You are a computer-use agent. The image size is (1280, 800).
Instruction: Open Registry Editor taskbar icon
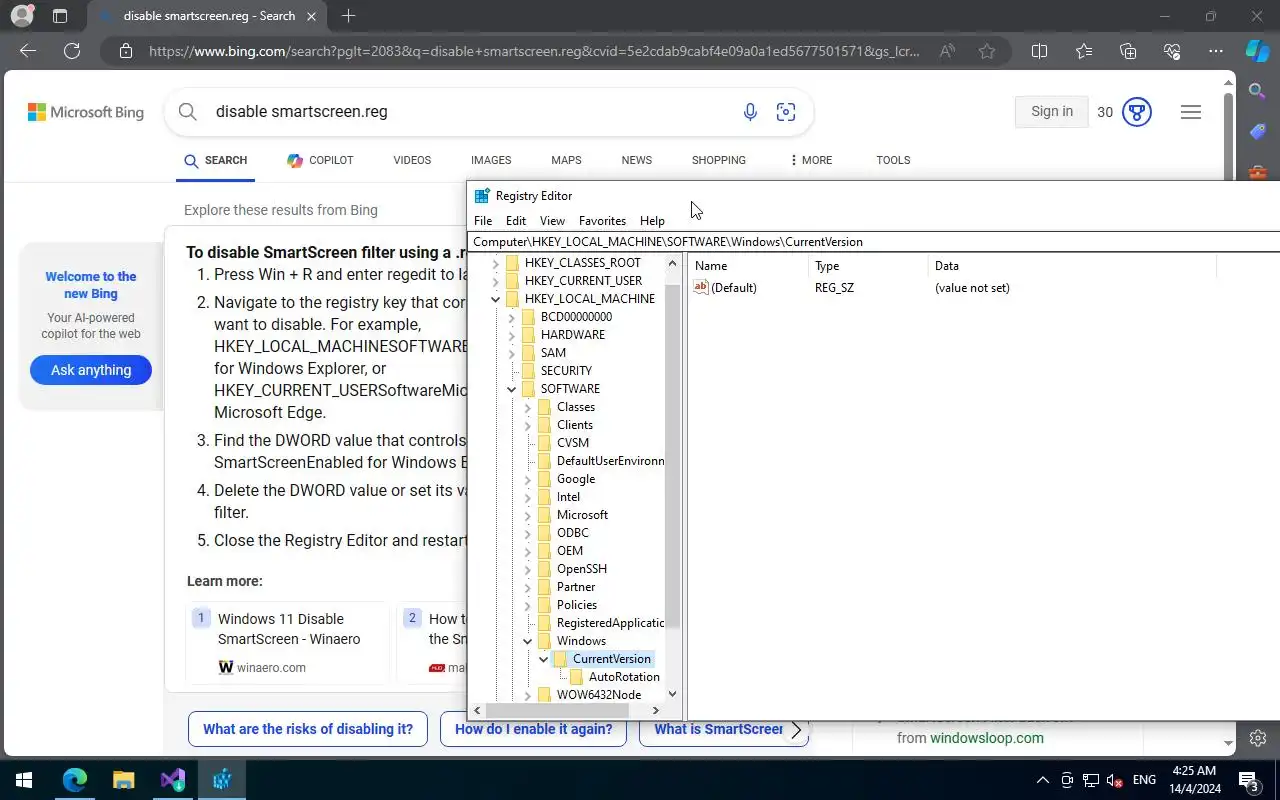tap(222, 779)
